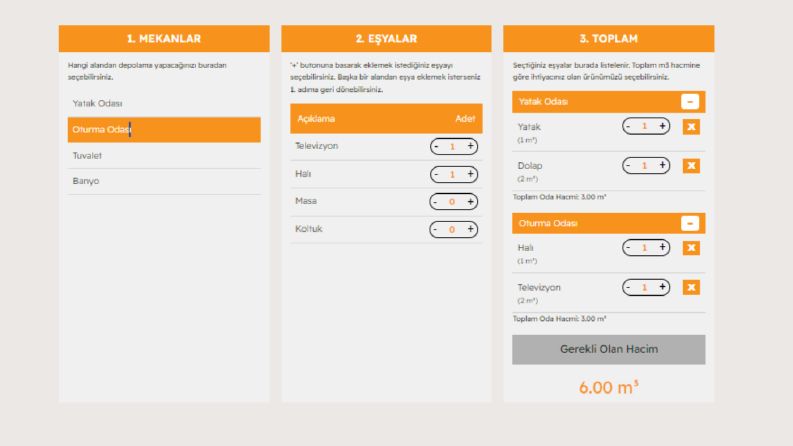The height and width of the screenshot is (446, 793).
Task: Select the highlighted Oturma Odası room
Action: pos(164,130)
